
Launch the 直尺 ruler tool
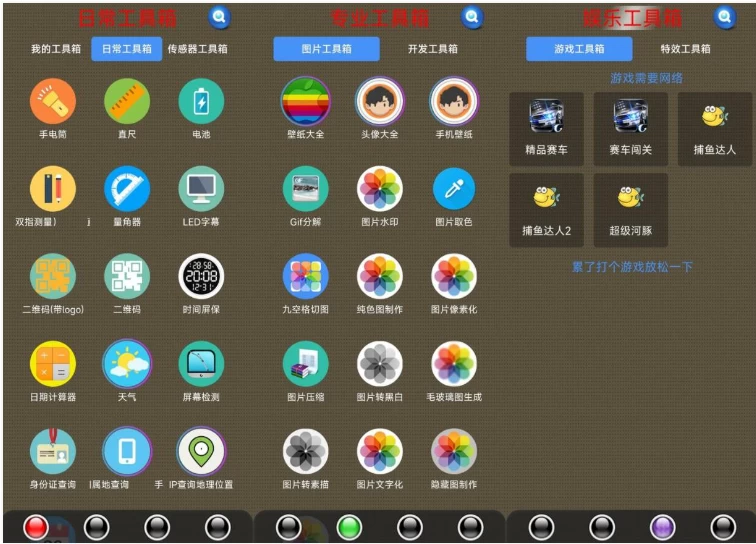point(127,101)
